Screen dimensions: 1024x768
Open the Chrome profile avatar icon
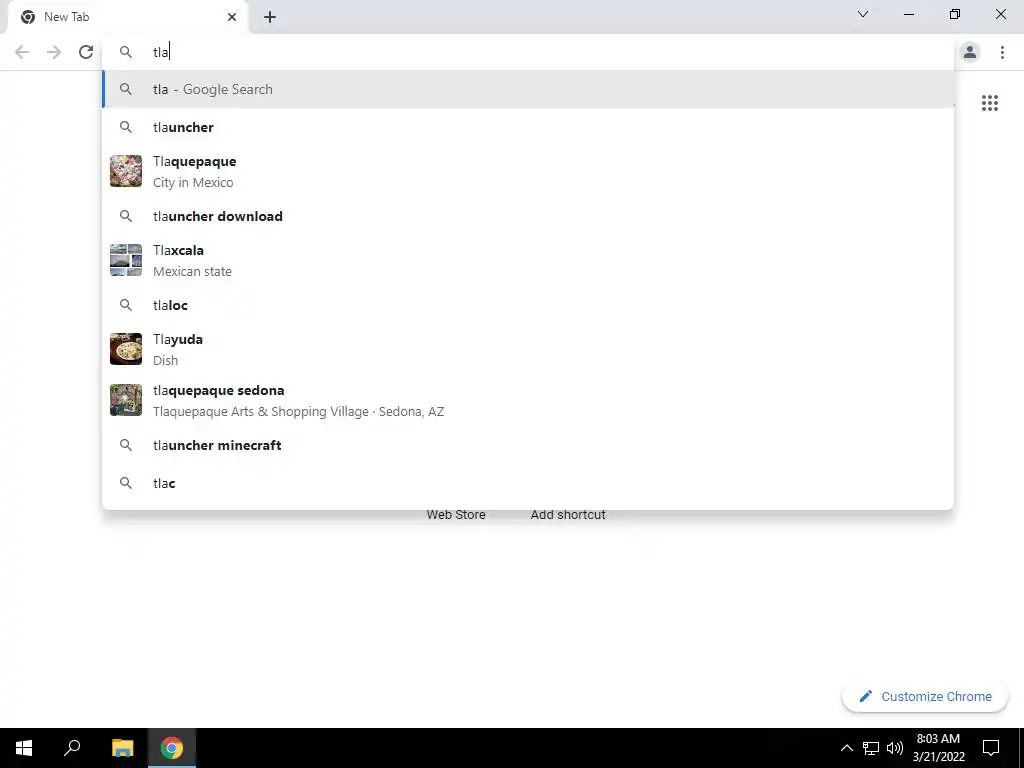[x=970, y=52]
